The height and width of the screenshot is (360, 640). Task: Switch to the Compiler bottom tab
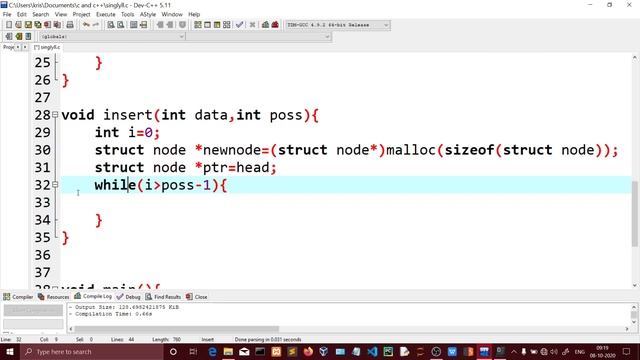(x=18, y=297)
